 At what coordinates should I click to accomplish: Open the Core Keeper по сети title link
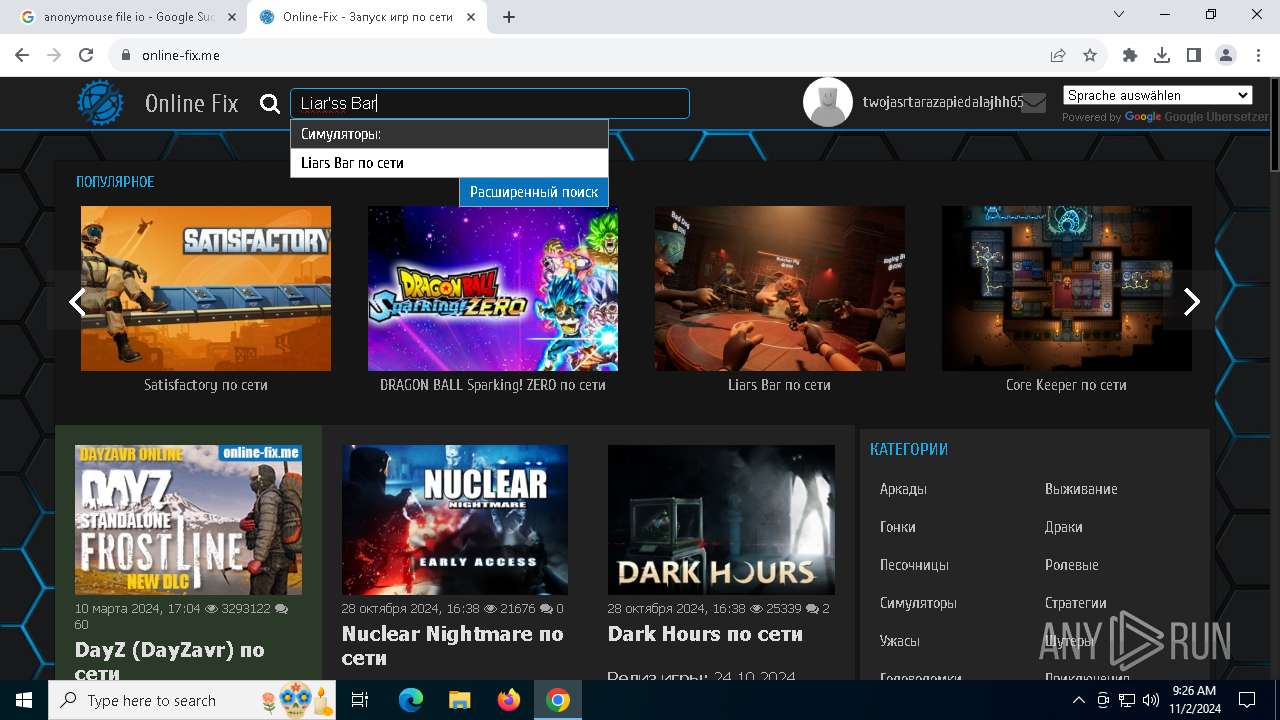click(1066, 385)
